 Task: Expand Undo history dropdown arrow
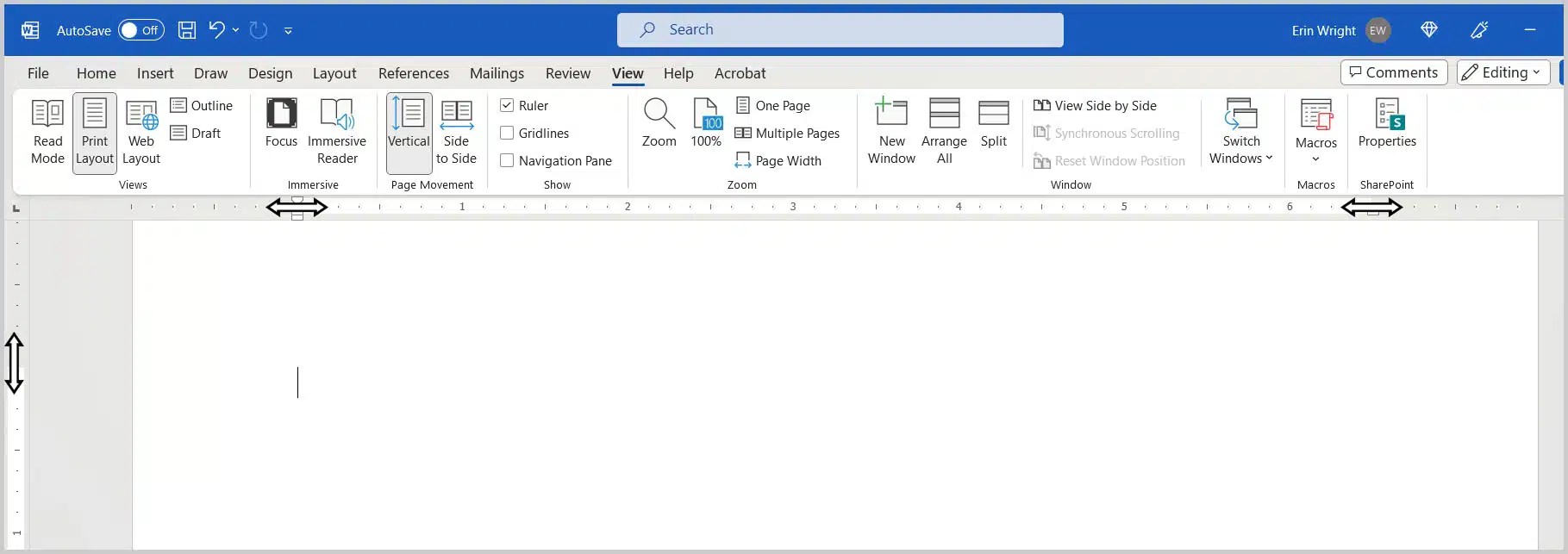click(x=235, y=30)
